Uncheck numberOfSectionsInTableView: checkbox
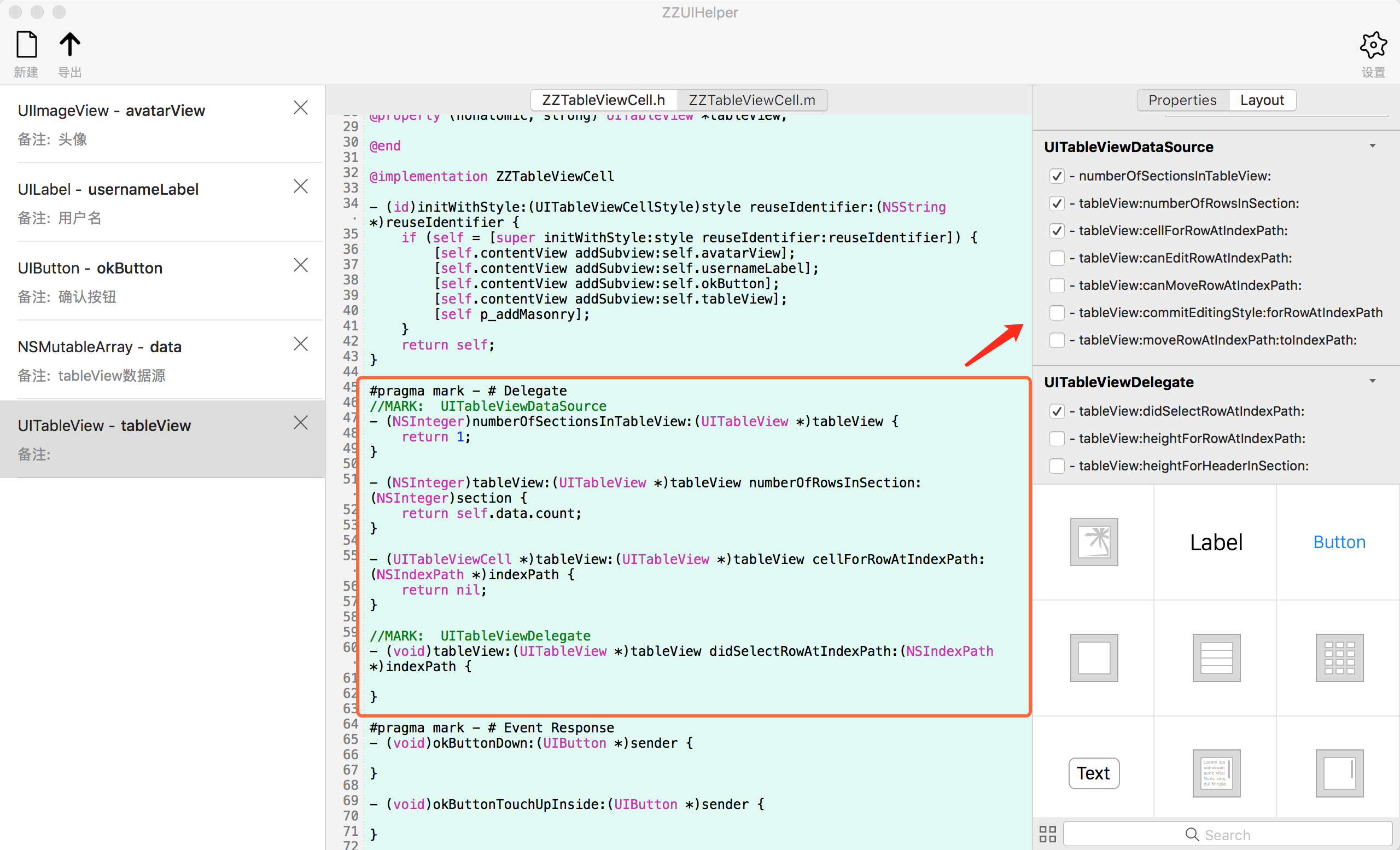Image resolution: width=1400 pixels, height=850 pixels. [1056, 176]
